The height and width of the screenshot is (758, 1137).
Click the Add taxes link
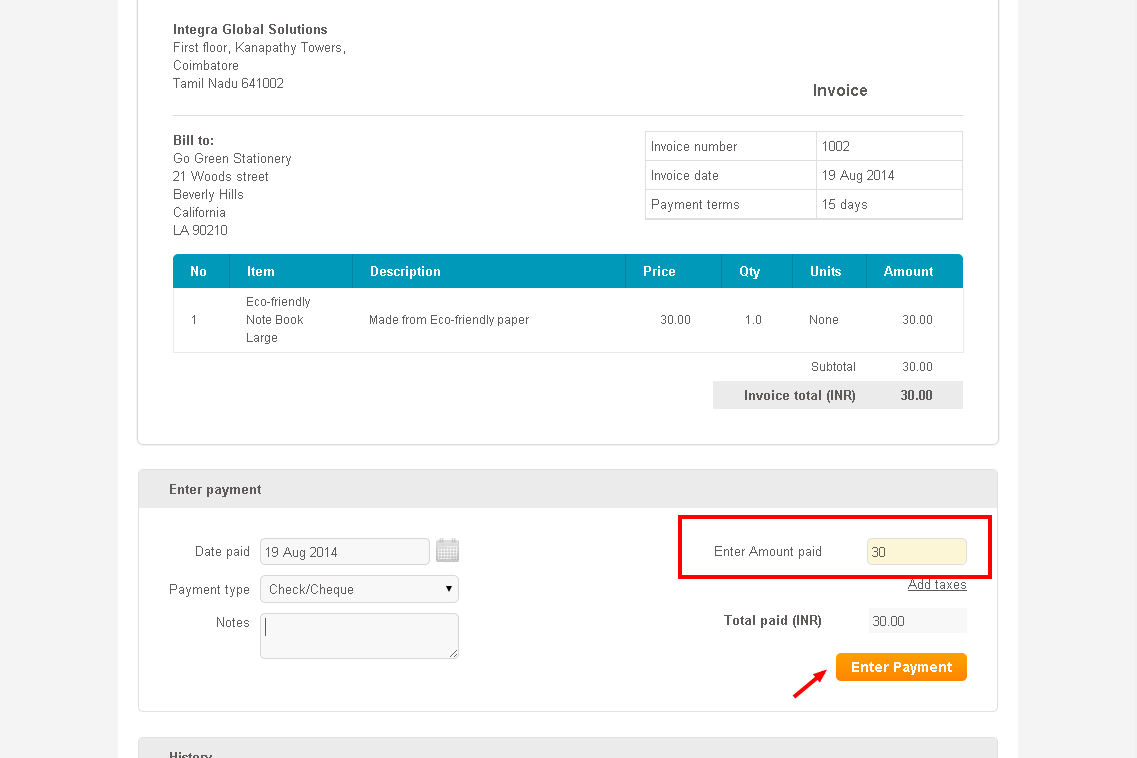click(937, 585)
